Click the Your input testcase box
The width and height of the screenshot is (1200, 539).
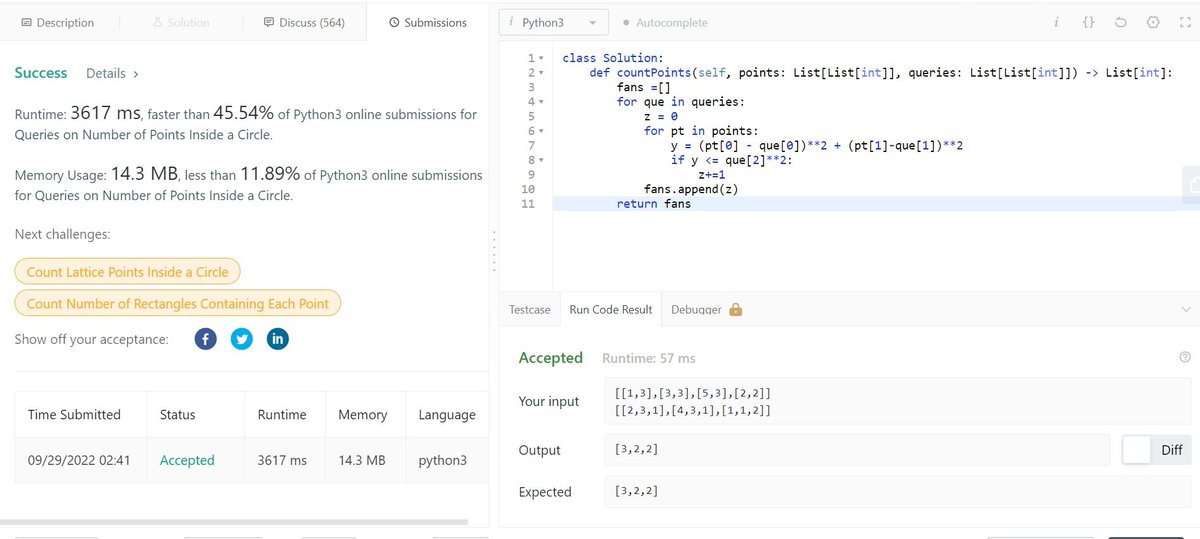tap(898, 402)
